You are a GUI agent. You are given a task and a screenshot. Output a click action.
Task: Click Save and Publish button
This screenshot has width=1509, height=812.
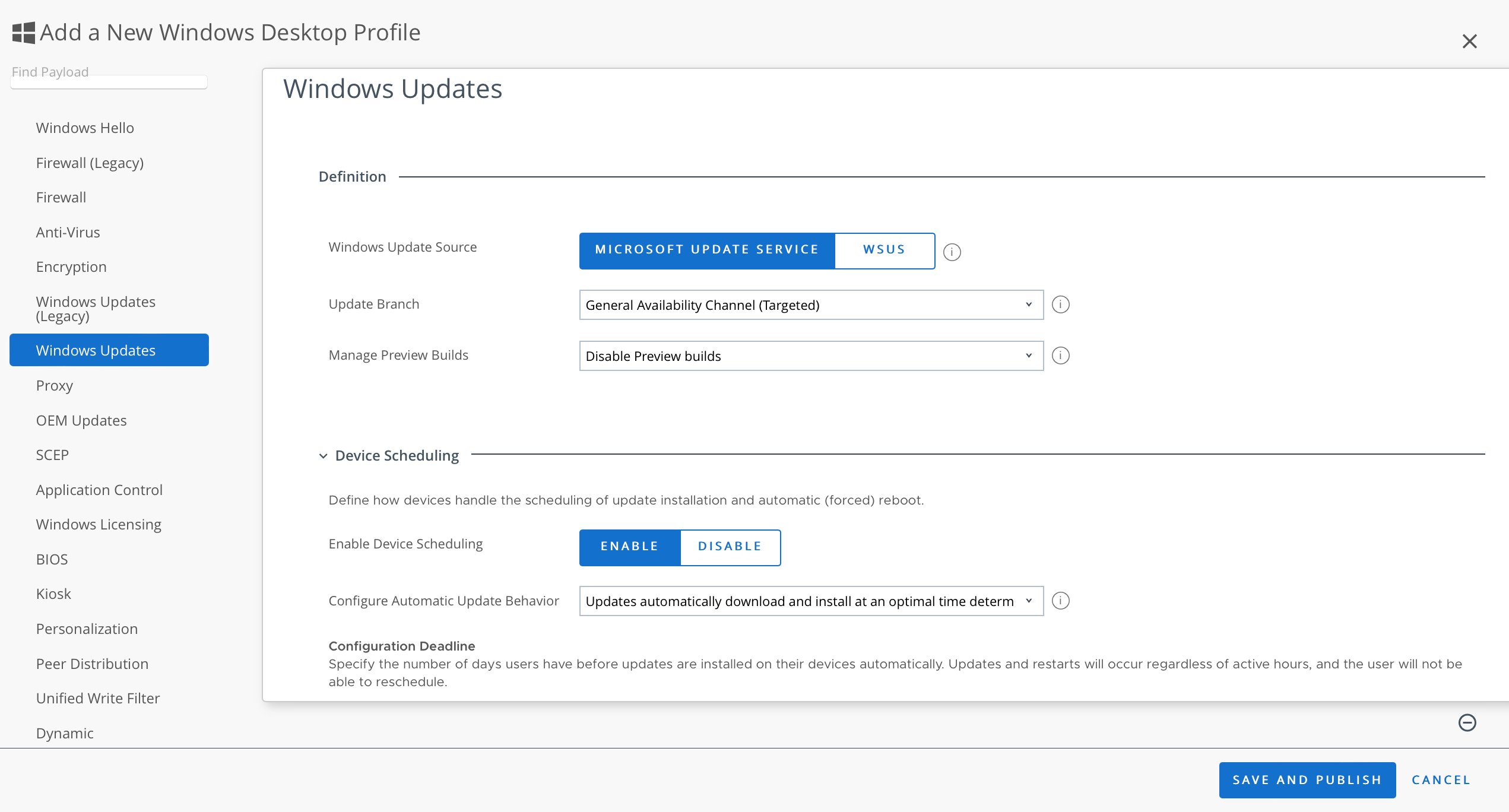[x=1307, y=780]
